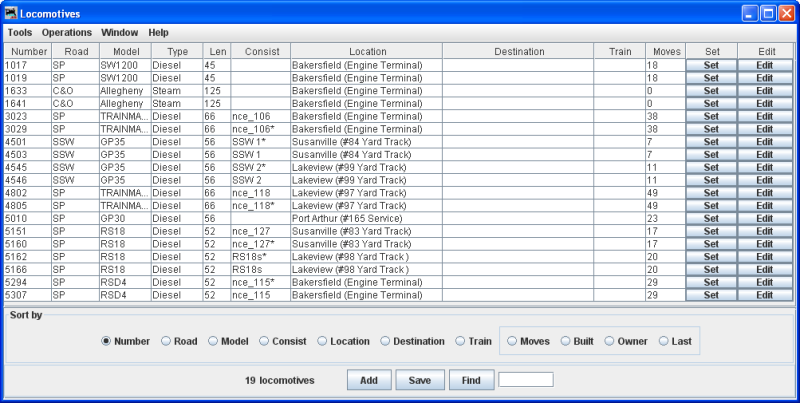800x403 pixels.
Task: Sort by Model radio option
Action: pyautogui.click(x=214, y=341)
